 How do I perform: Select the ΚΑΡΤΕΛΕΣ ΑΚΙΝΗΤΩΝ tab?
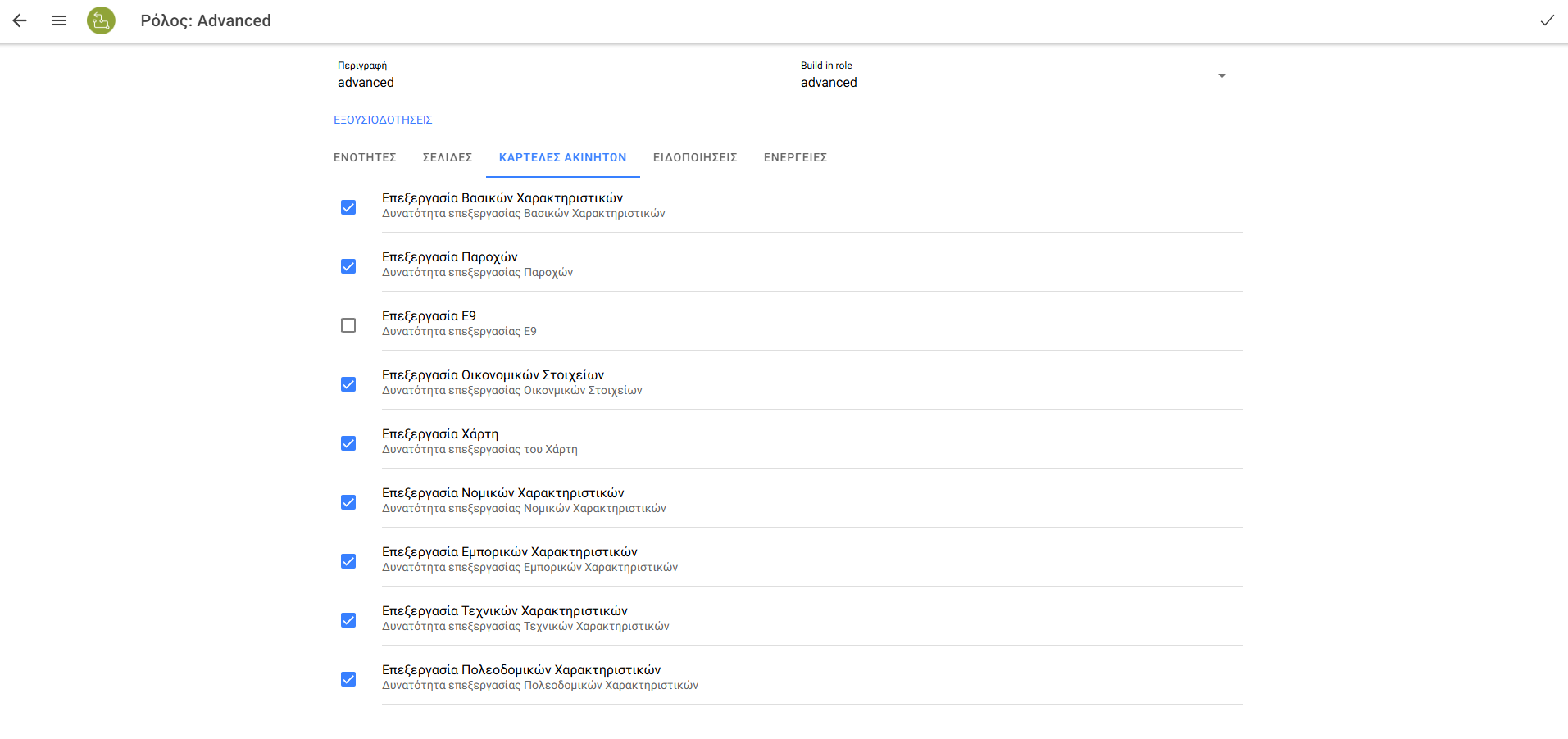point(562,157)
